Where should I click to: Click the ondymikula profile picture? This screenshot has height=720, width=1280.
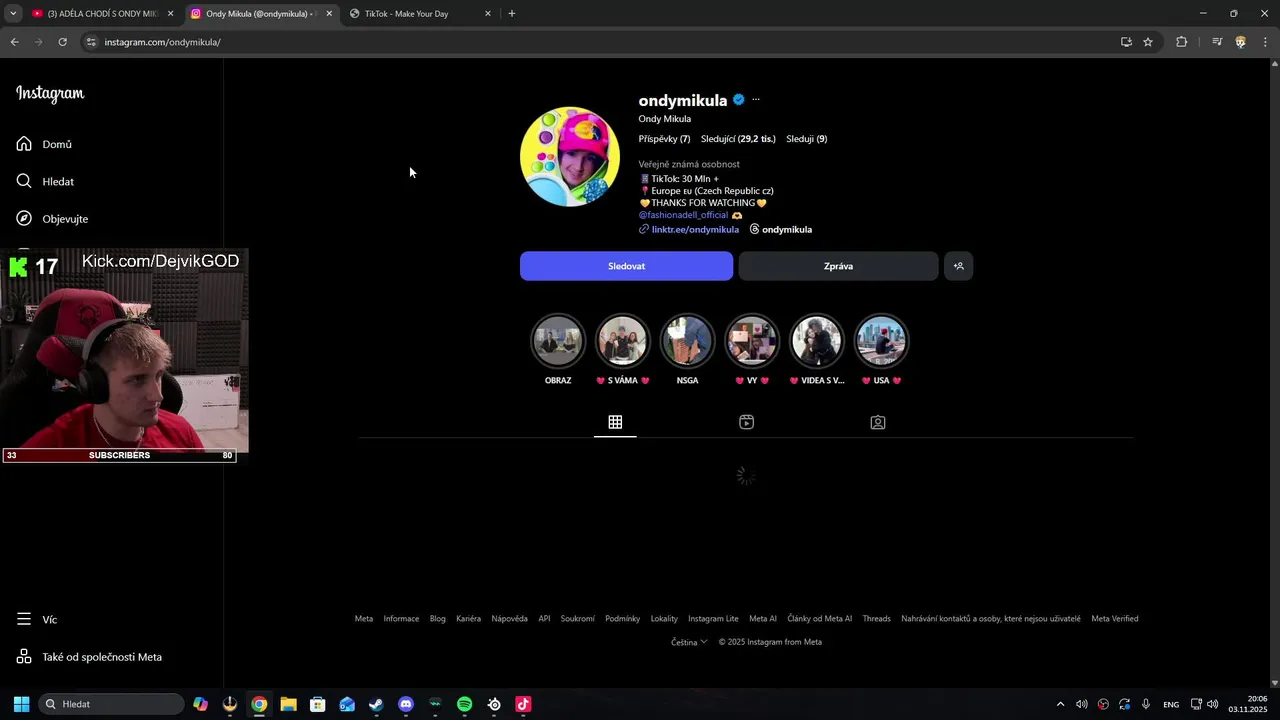click(x=570, y=157)
